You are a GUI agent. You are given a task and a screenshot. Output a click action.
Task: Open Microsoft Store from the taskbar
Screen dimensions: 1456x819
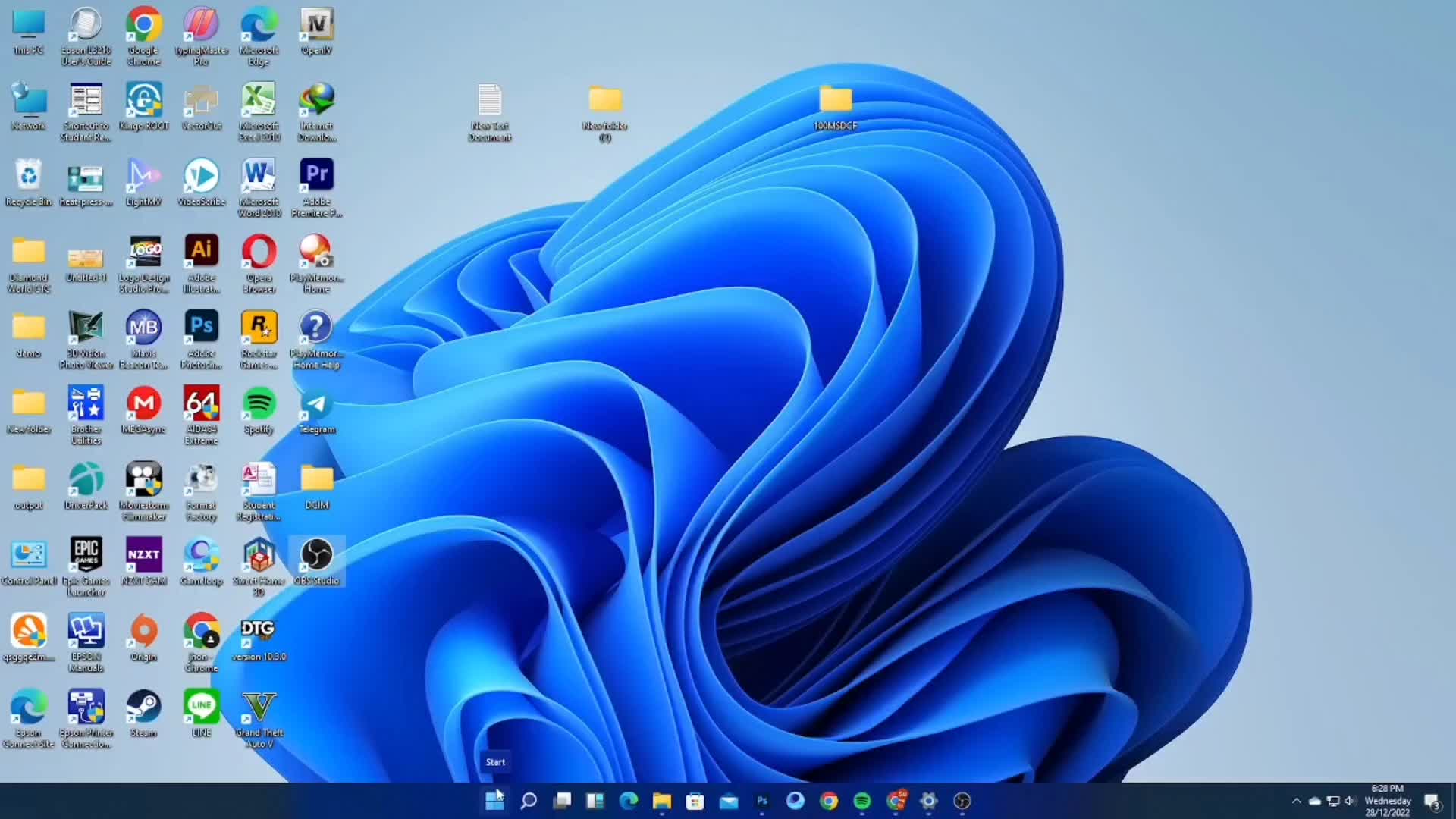(x=695, y=801)
